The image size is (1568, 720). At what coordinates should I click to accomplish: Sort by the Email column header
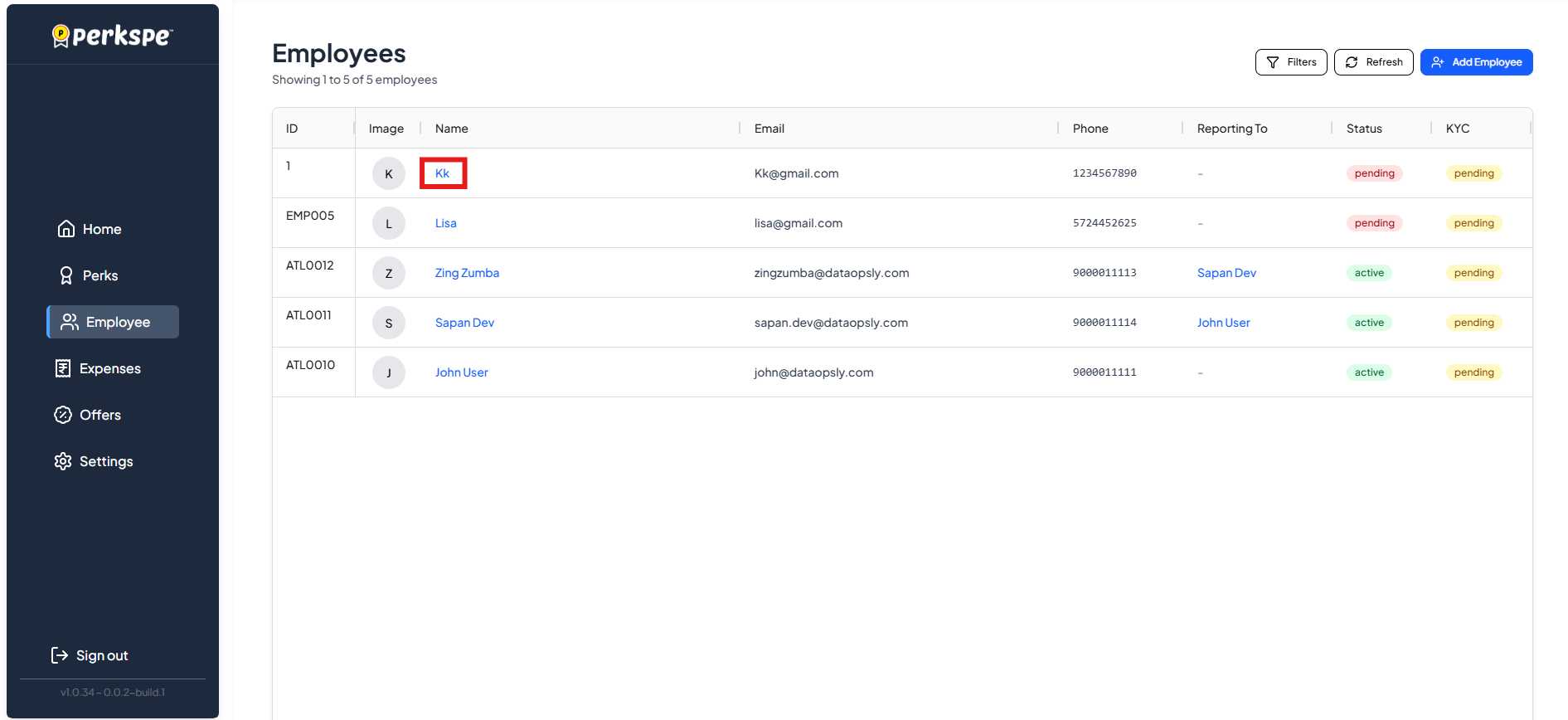click(769, 129)
